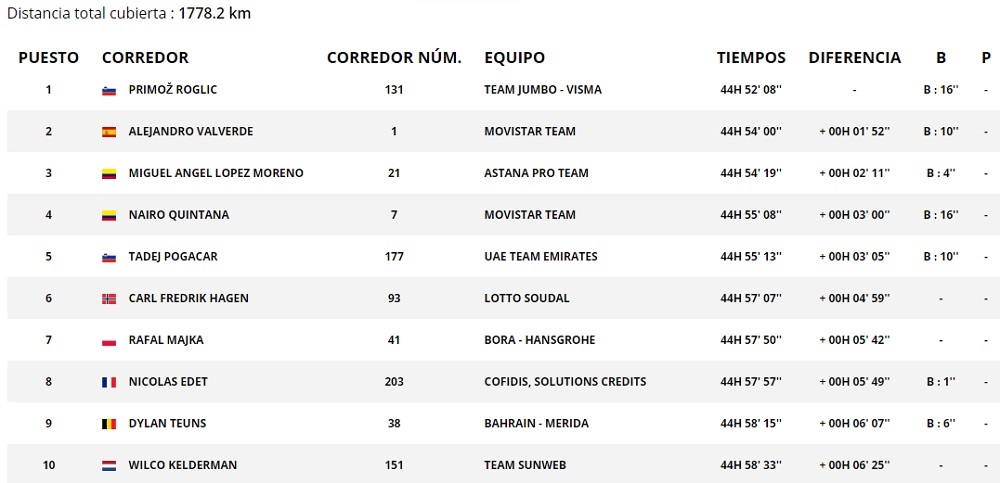Click the Polish flag beside Rafal Majka
1000x483 pixels.
click(x=109, y=341)
